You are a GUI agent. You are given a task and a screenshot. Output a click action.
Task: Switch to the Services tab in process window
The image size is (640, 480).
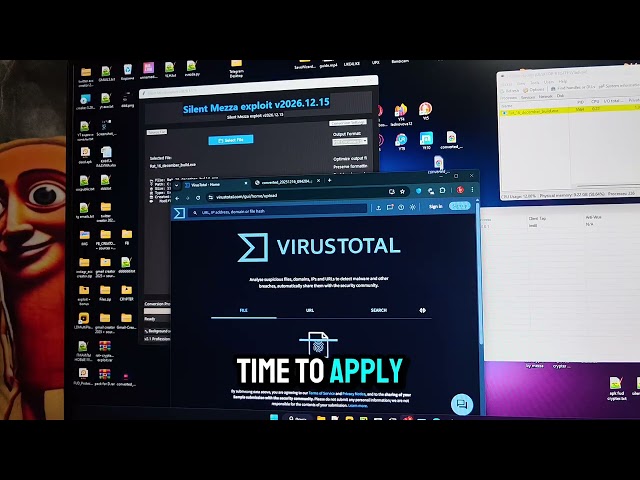[527, 98]
